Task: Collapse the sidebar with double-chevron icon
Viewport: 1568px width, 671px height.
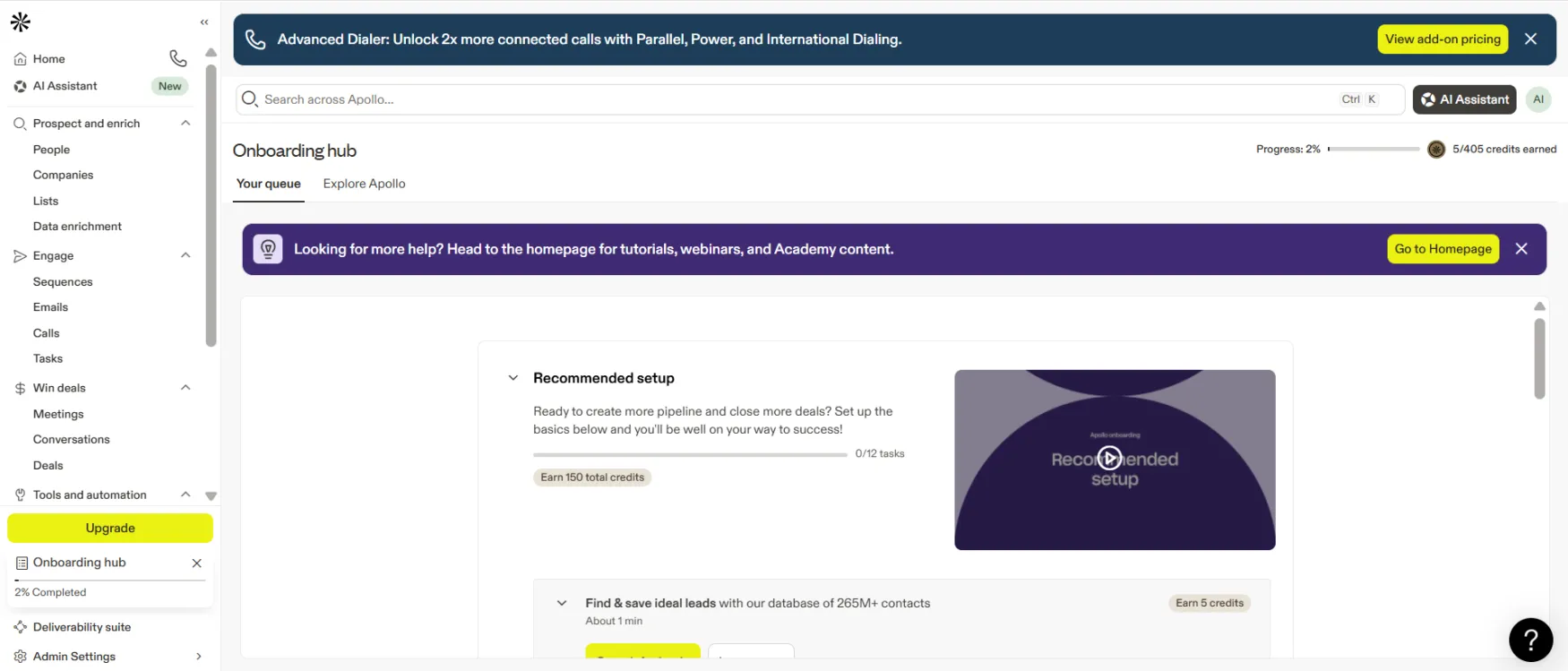Action: (x=204, y=22)
